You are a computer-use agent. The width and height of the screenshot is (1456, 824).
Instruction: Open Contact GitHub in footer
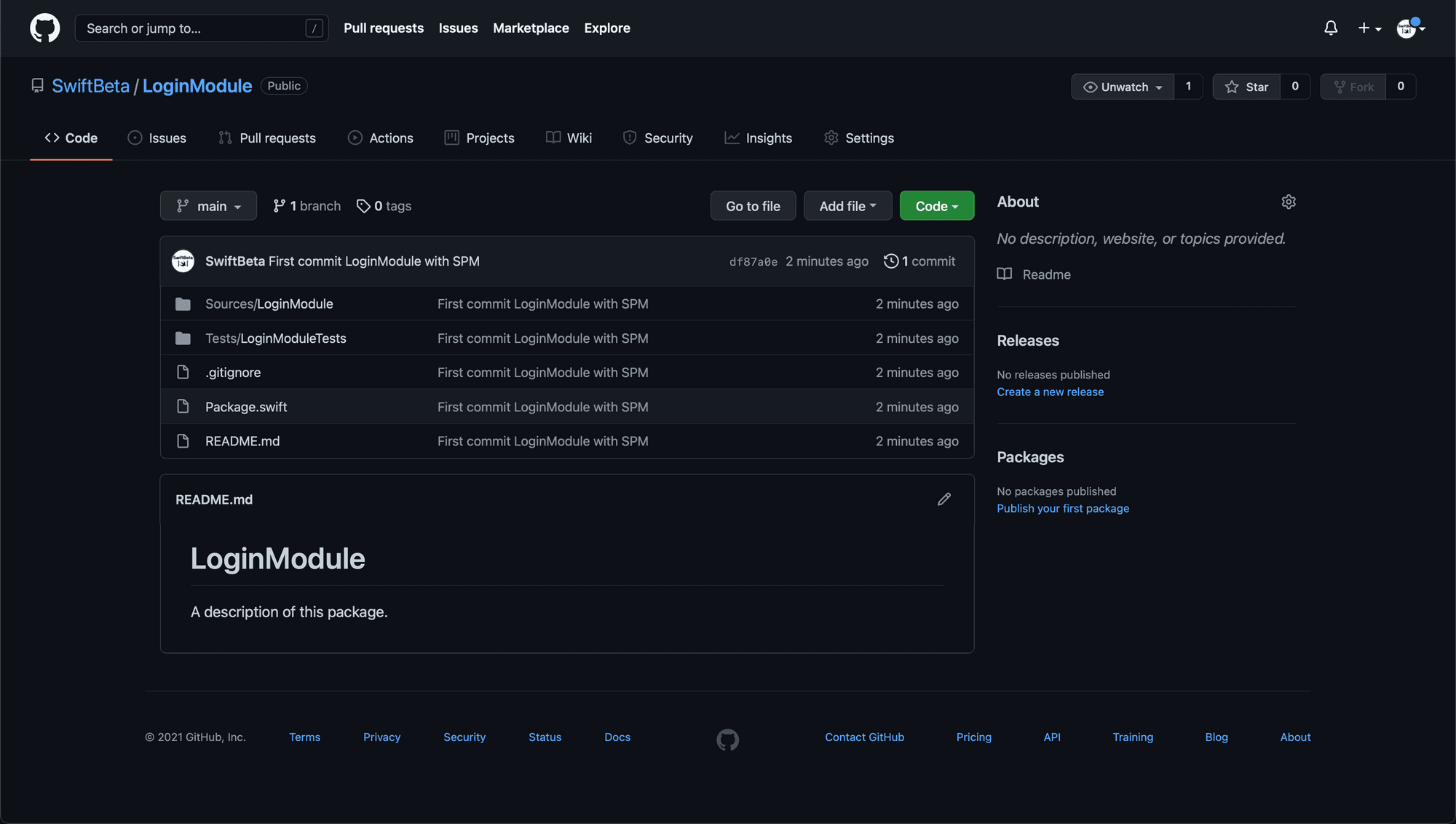(864, 737)
